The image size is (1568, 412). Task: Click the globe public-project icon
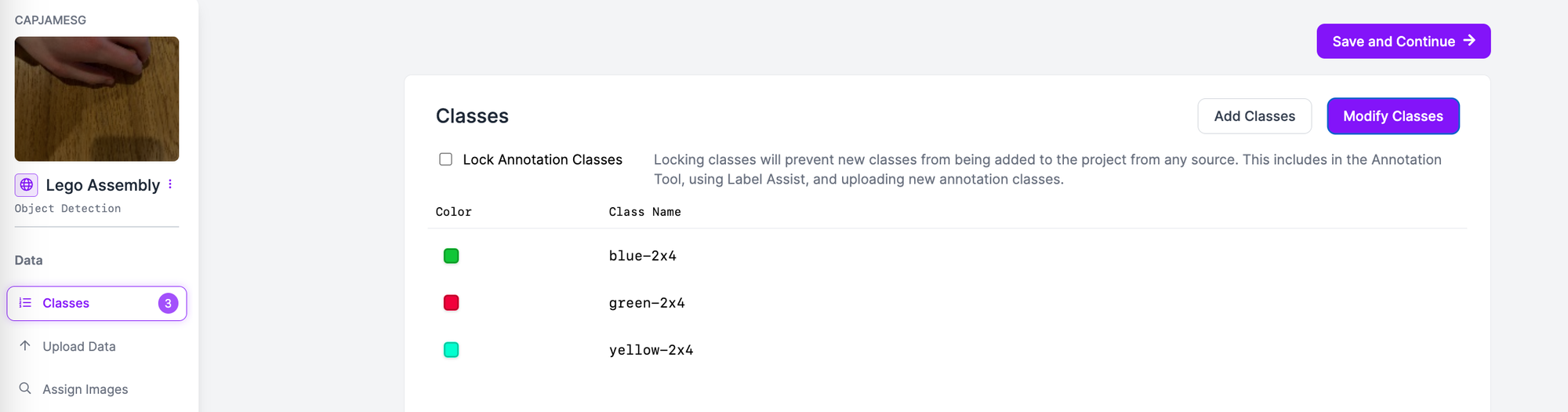point(26,184)
